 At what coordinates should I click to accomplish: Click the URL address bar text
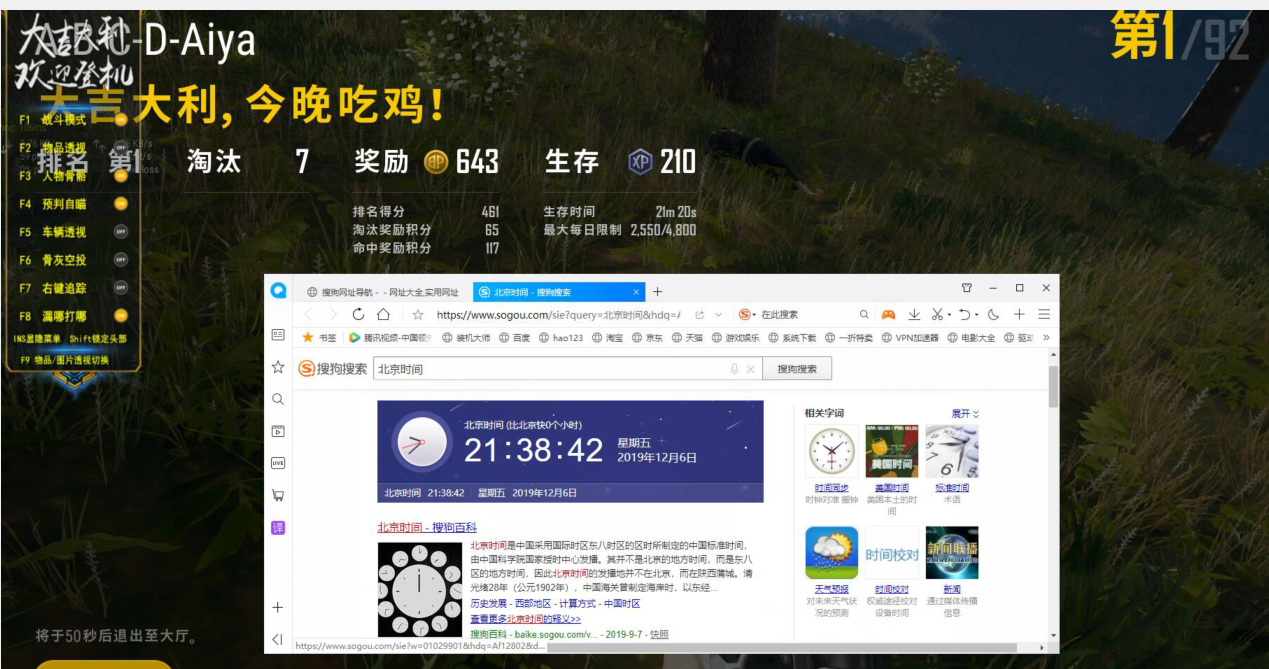pos(558,314)
